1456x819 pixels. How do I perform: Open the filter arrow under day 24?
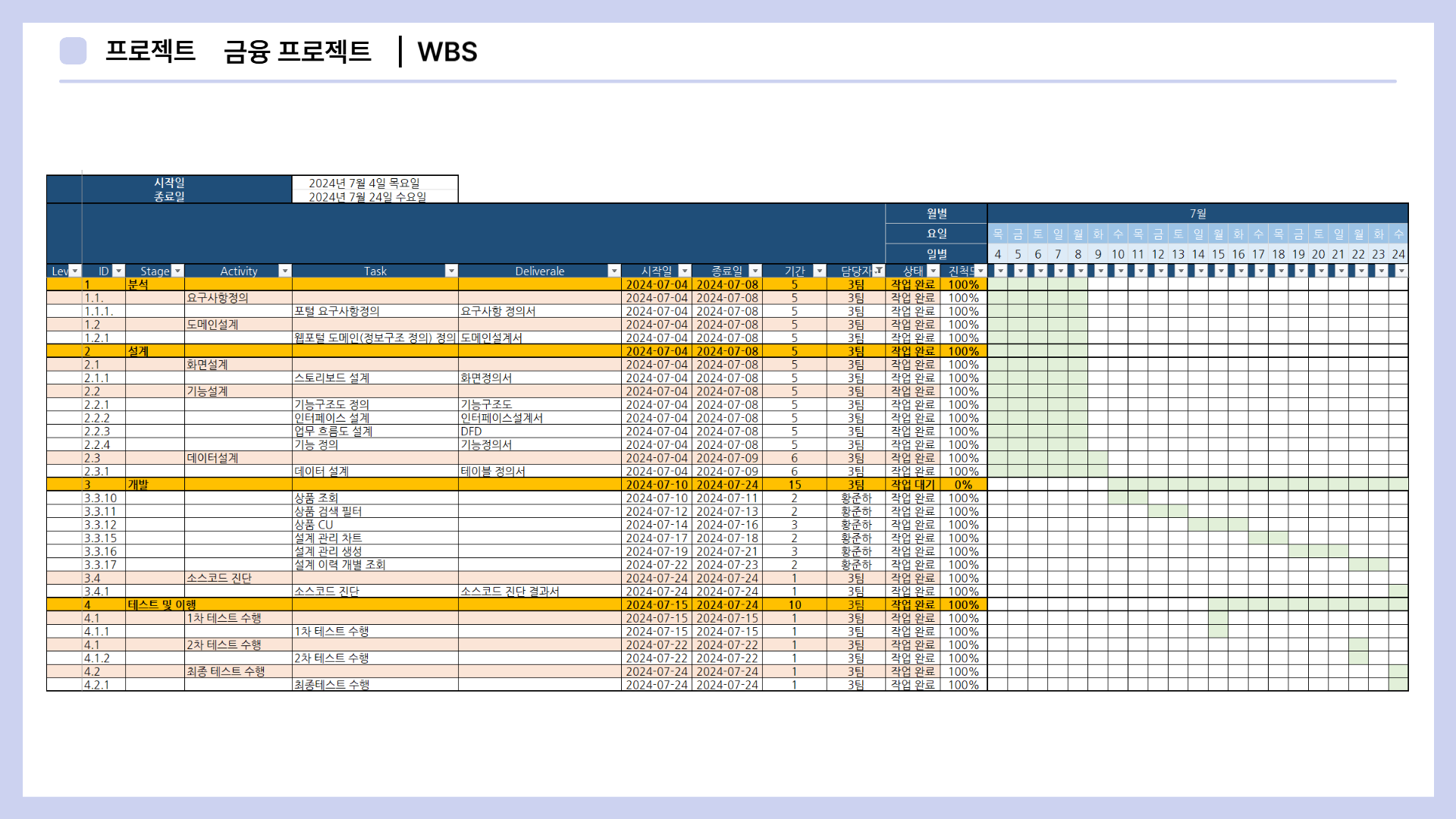(x=1401, y=271)
